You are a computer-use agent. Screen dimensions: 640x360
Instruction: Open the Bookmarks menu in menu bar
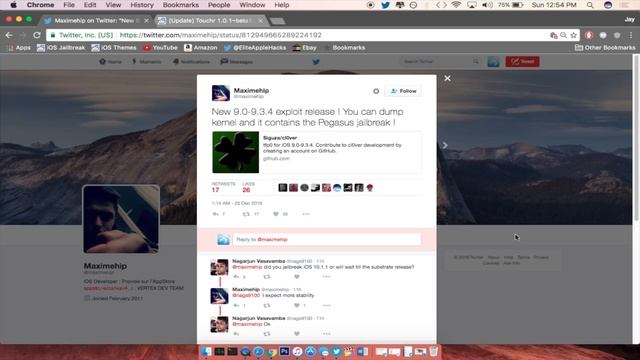point(181,5)
